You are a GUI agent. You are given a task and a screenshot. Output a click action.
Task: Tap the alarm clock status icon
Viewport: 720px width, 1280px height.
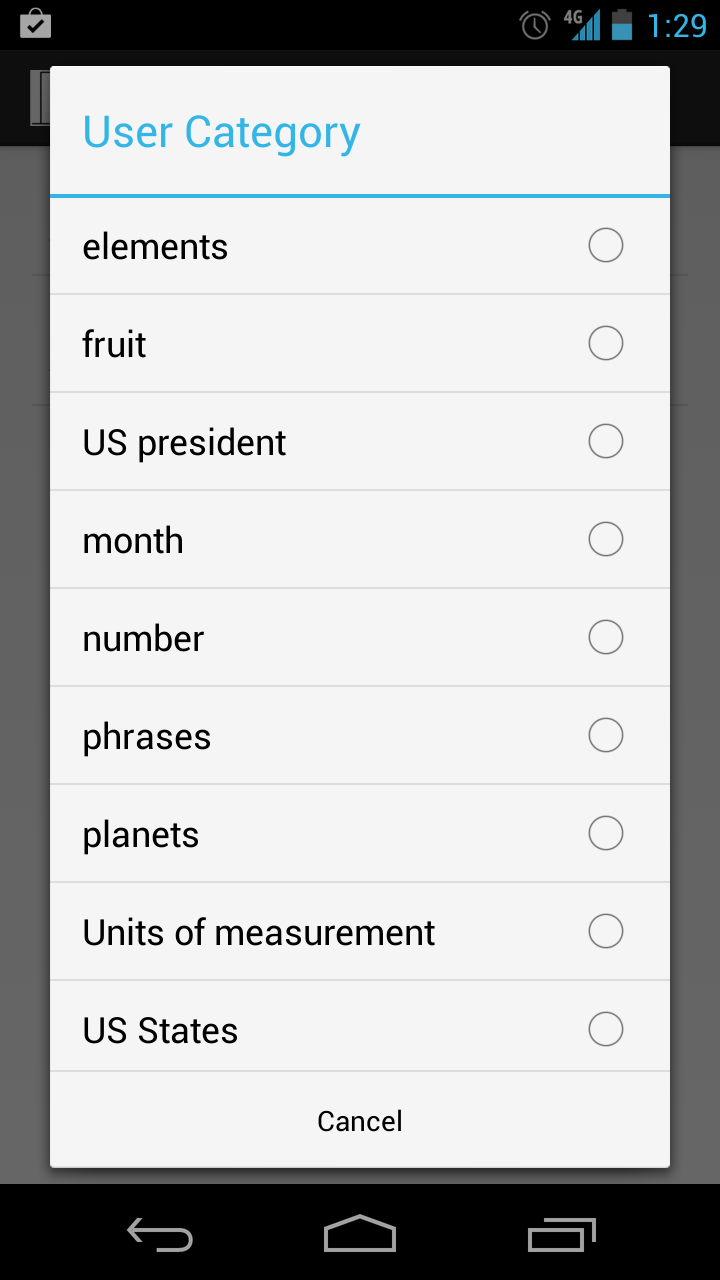pos(535,25)
